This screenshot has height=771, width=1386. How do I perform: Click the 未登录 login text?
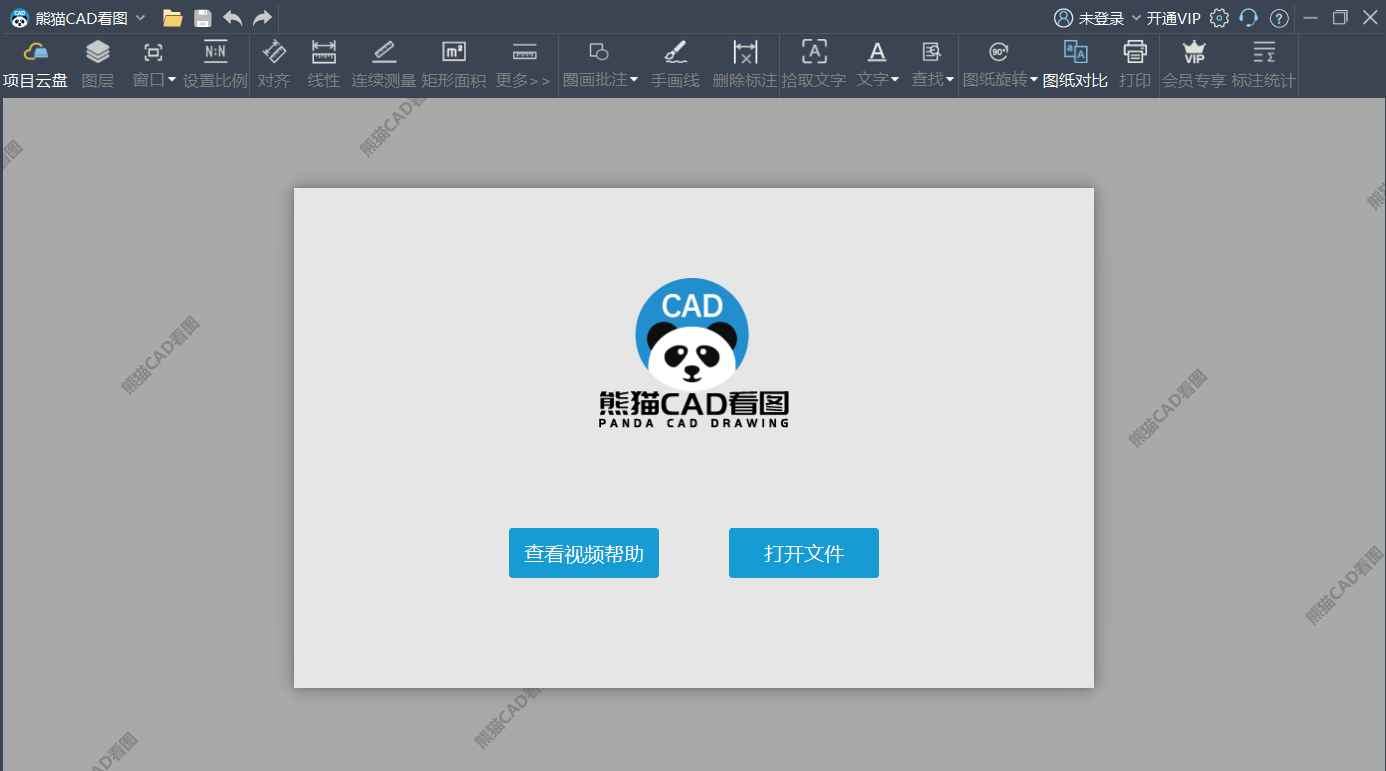point(1102,18)
